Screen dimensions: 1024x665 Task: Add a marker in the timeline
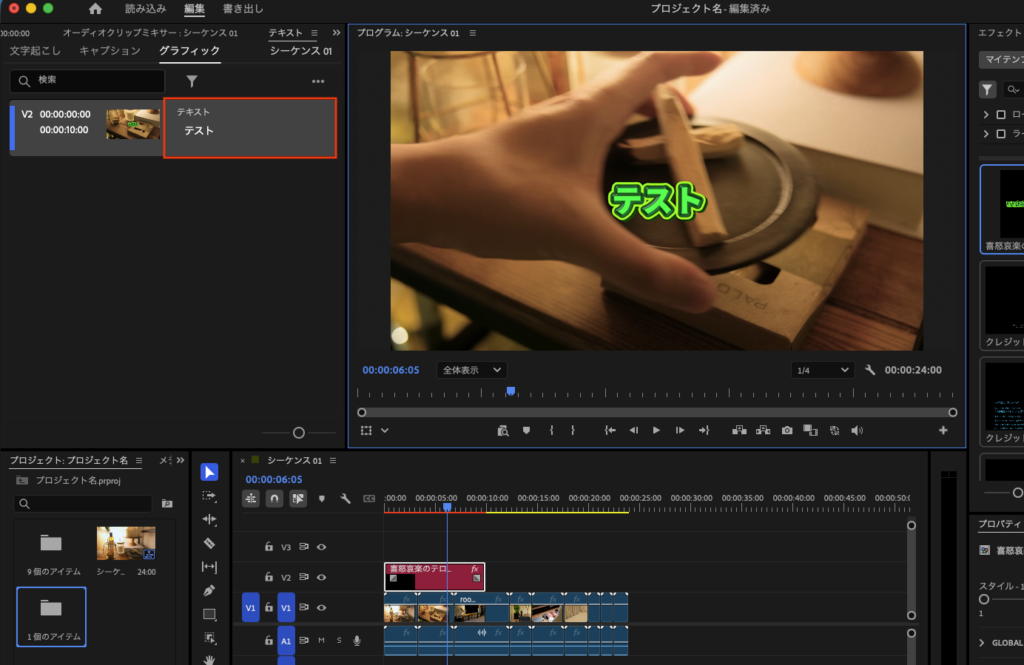[321, 498]
